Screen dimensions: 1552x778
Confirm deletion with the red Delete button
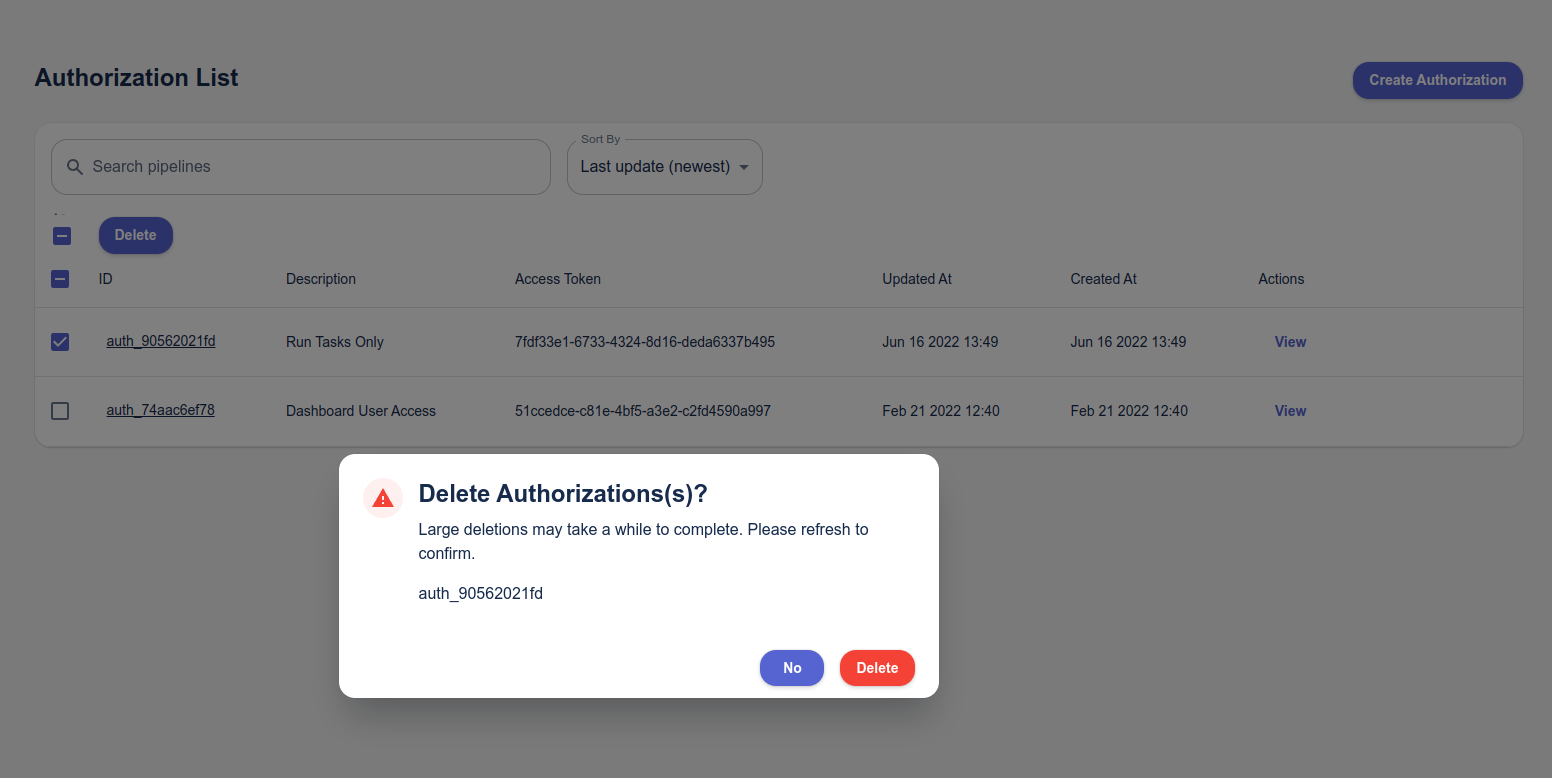[x=877, y=668]
